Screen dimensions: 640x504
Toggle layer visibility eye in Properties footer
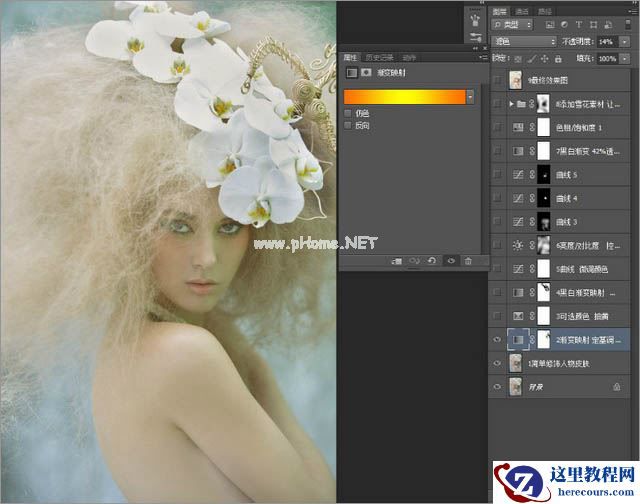pyautogui.click(x=450, y=261)
